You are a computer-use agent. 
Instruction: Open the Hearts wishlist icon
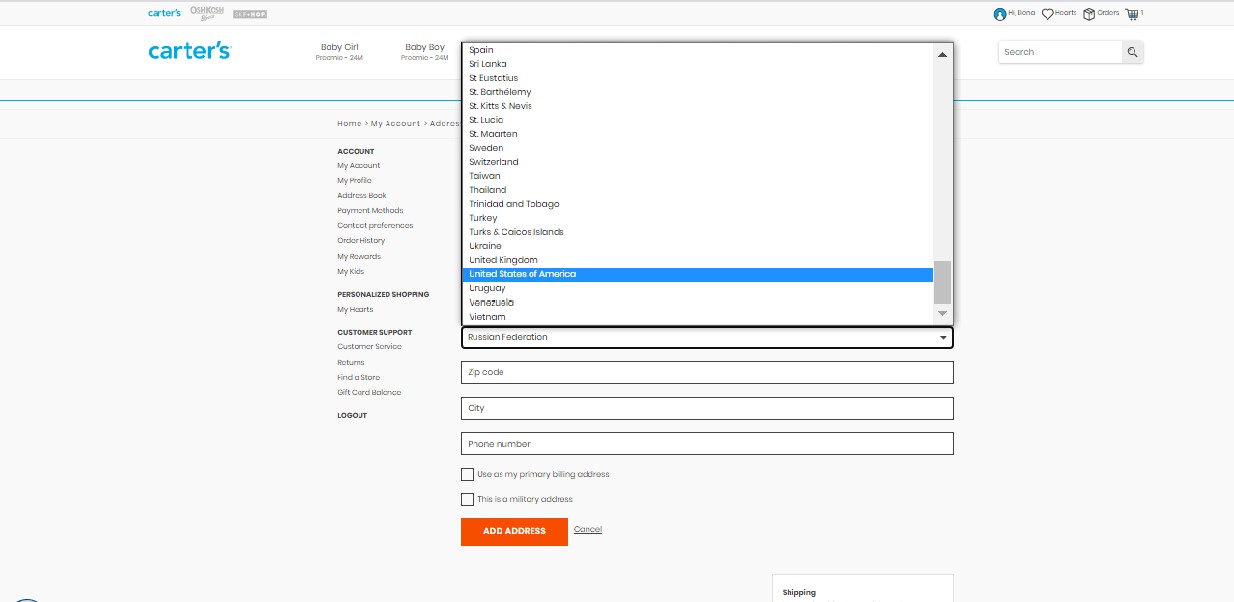point(1048,14)
